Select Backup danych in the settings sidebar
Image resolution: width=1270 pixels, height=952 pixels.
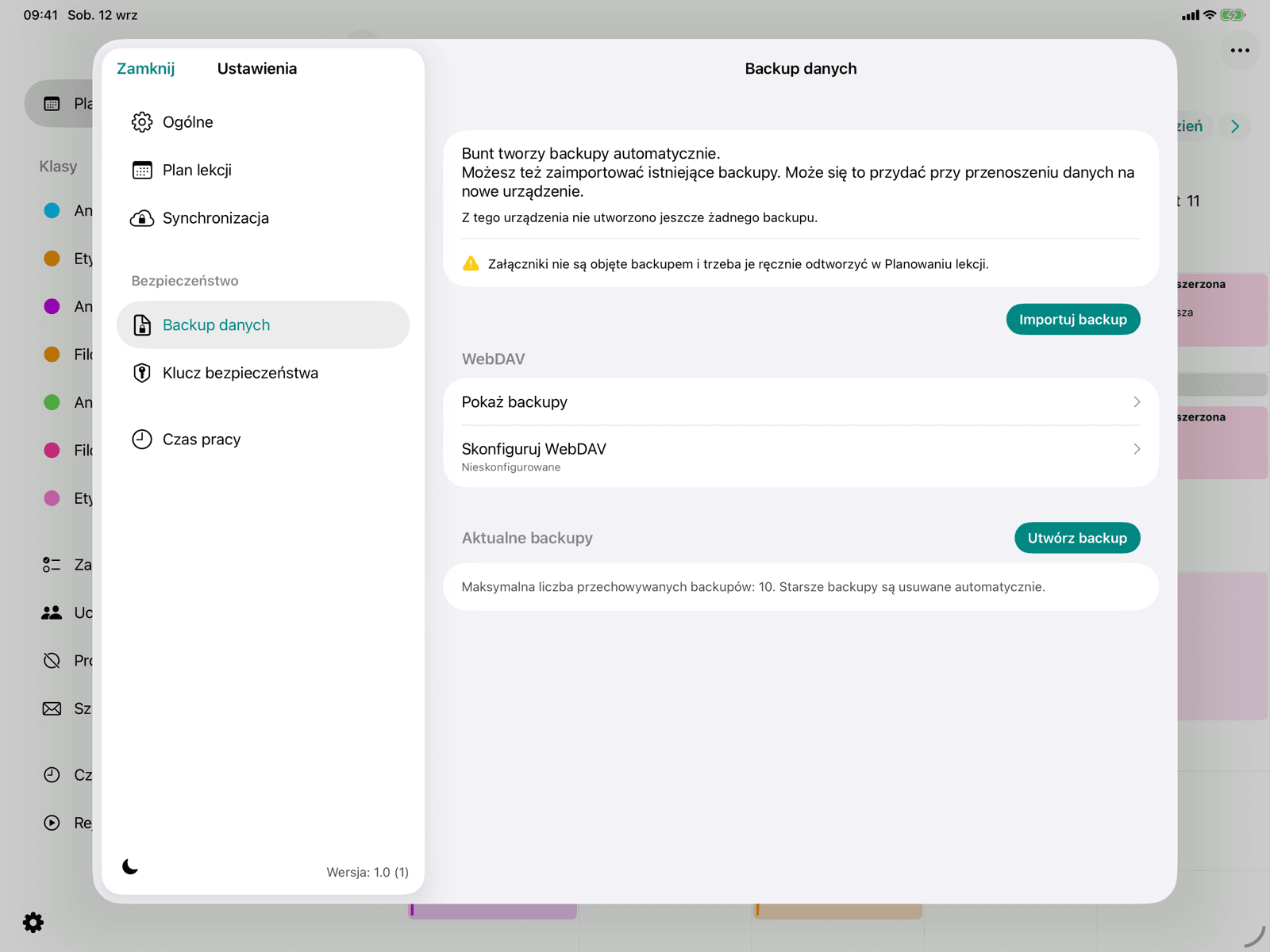point(263,324)
